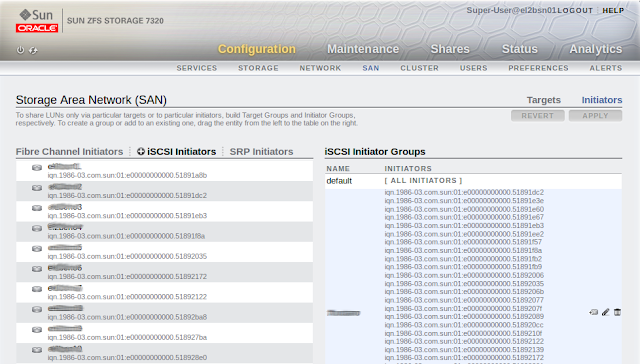Open the Shares main tab
Viewport: 640px width, 364px height.
pos(450,49)
